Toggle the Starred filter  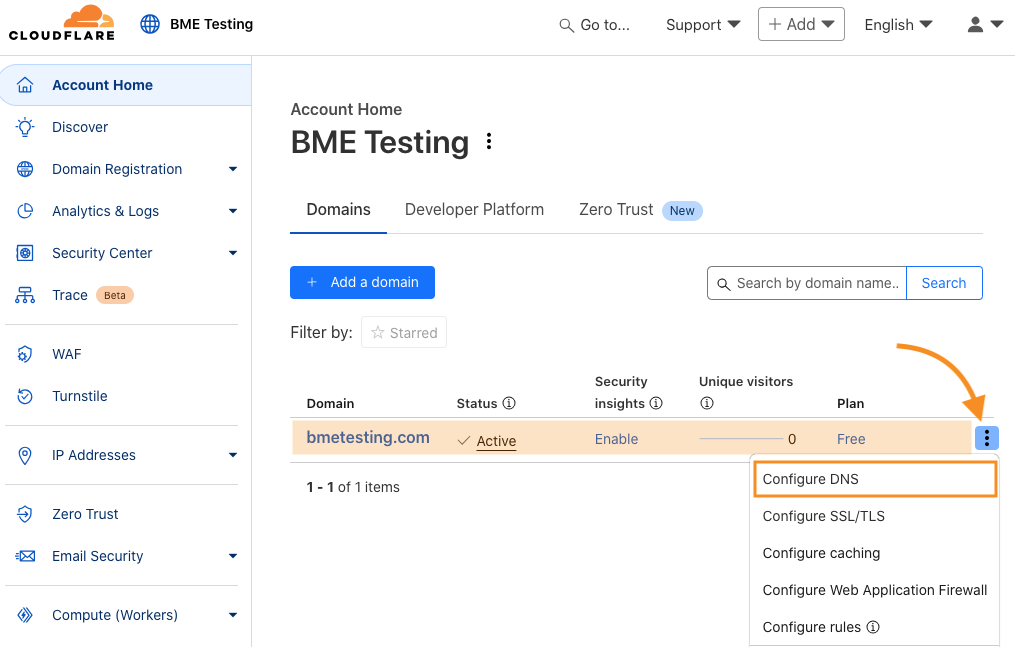pos(404,333)
